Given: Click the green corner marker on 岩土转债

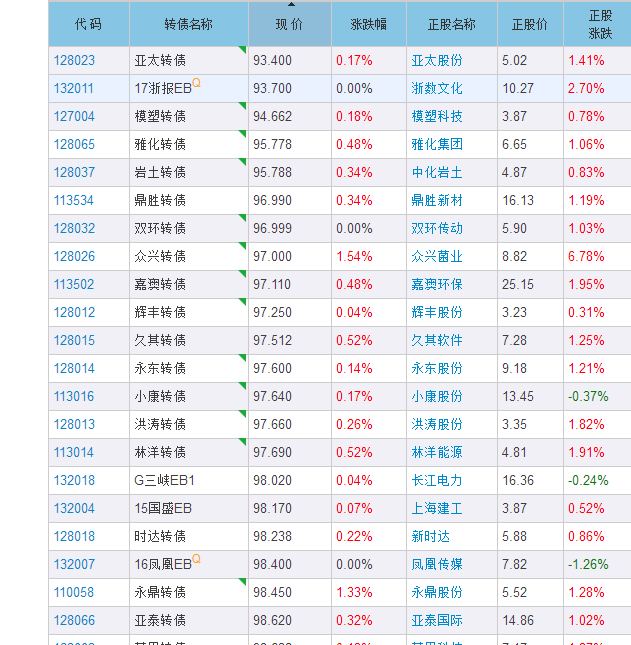Looking at the screenshot, I should 243,161.
